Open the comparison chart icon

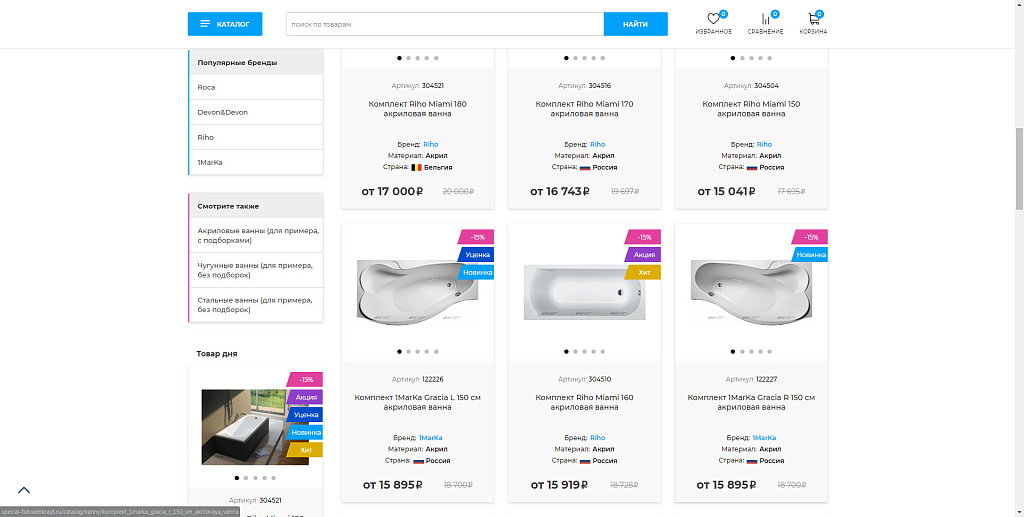point(765,20)
